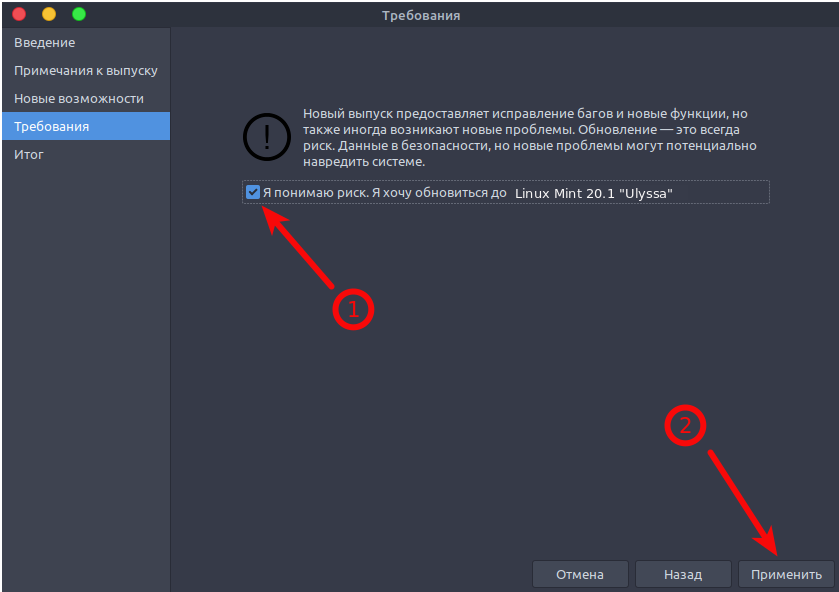Click the upgrade warning message text
Image resolution: width=839 pixels, height=592 pixels.
click(x=530, y=138)
